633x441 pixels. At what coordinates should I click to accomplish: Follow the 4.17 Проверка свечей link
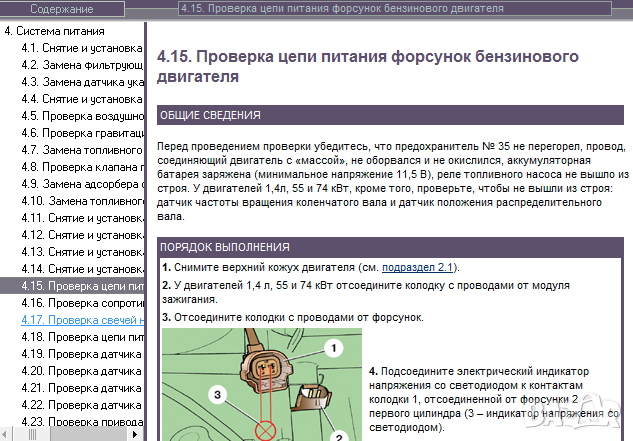pyautogui.click(x=83, y=320)
